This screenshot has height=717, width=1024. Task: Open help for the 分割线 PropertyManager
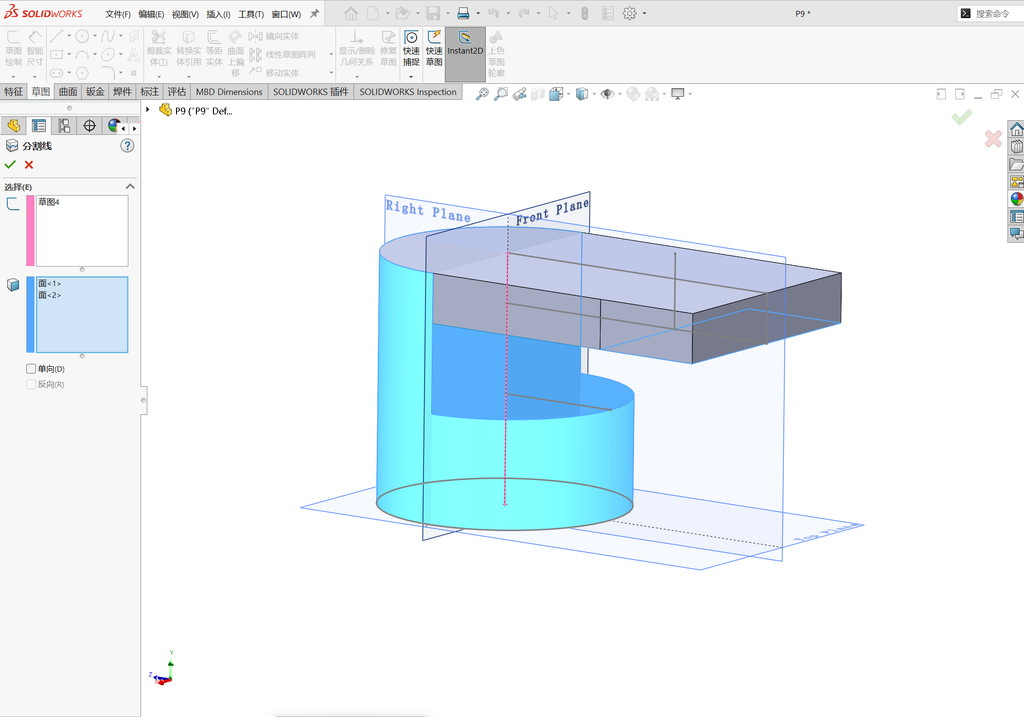[127, 146]
